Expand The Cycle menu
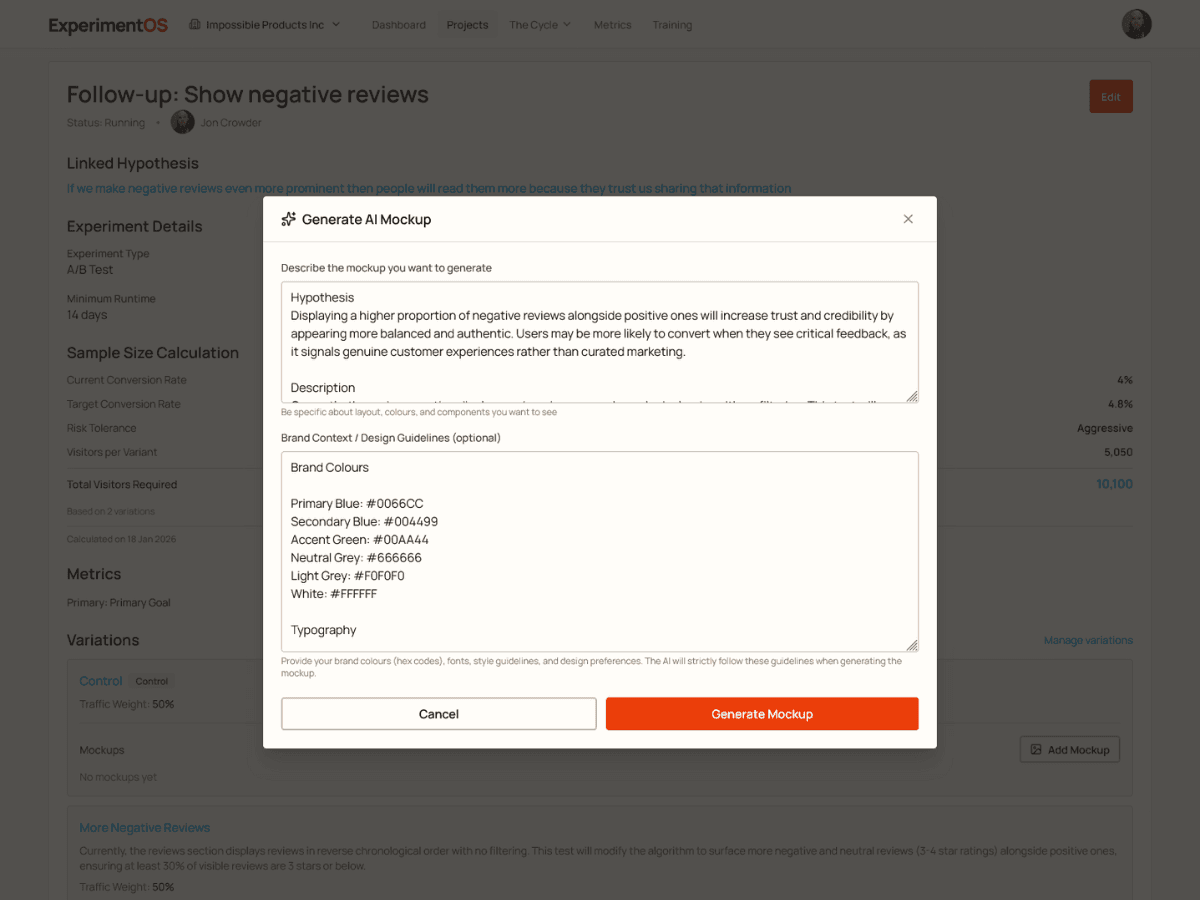1200x900 pixels. (x=539, y=24)
